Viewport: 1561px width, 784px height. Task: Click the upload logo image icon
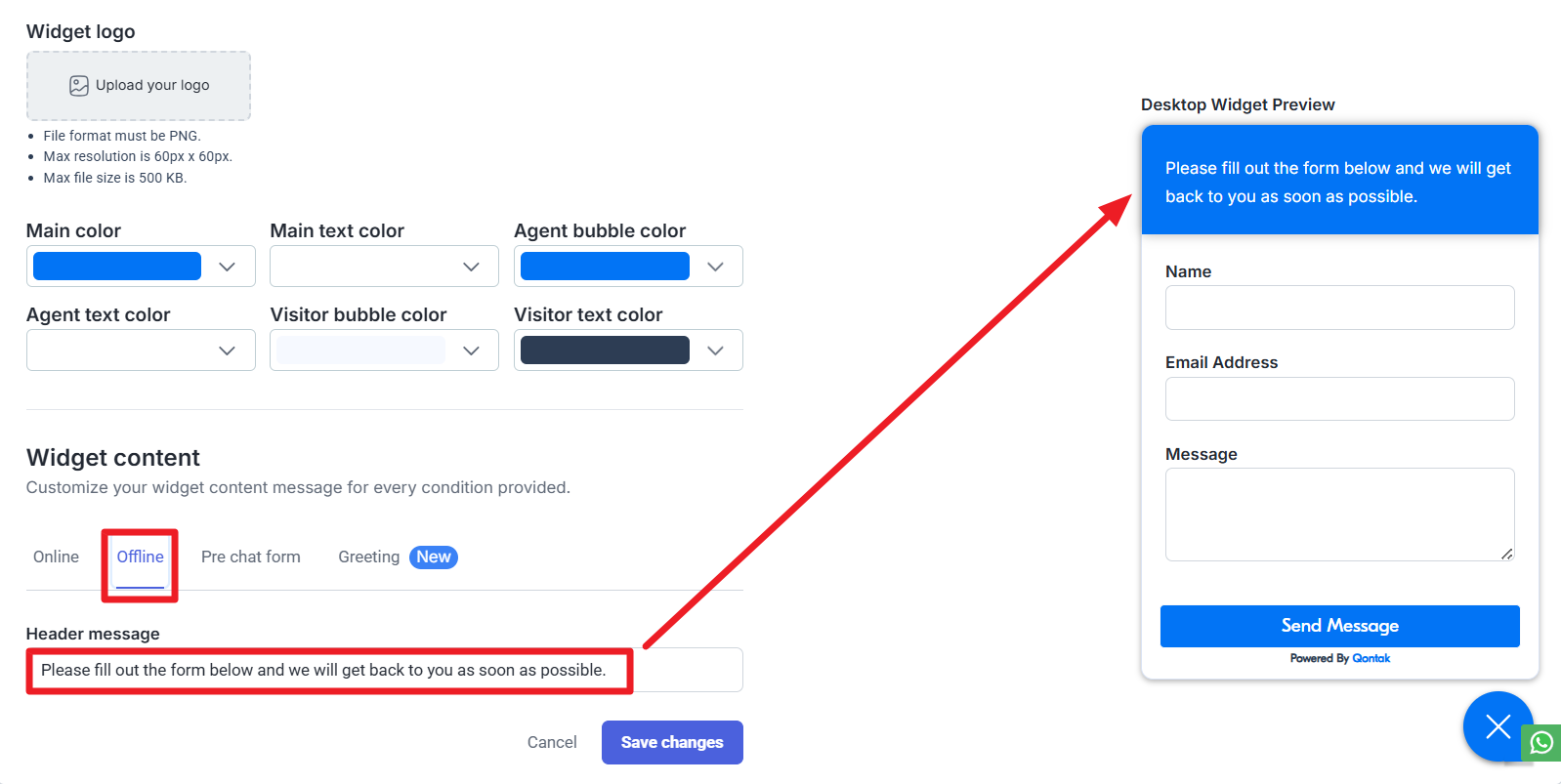pyautogui.click(x=79, y=86)
